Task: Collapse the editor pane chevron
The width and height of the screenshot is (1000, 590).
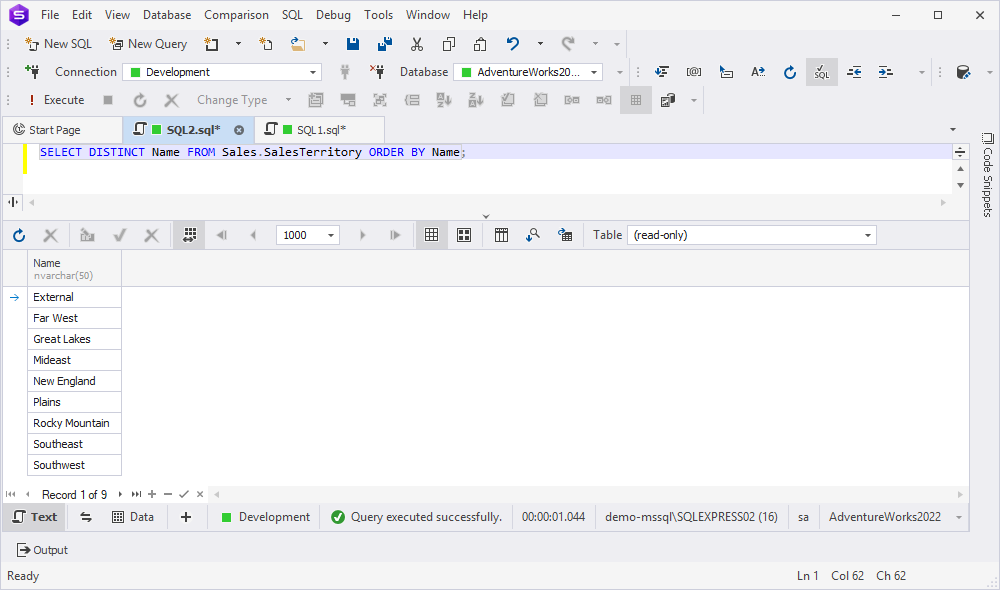Action: click(486, 216)
